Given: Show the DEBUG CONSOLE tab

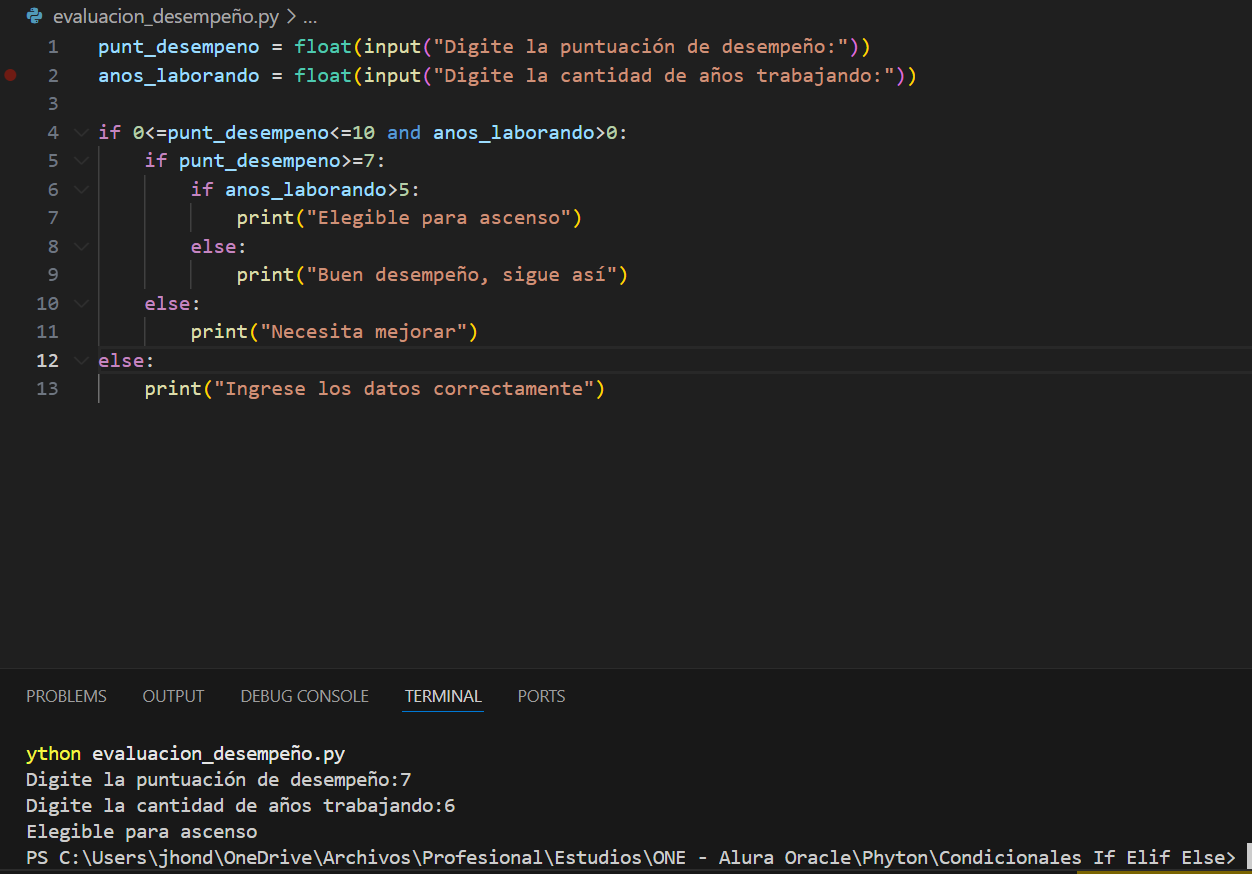Looking at the screenshot, I should tap(304, 696).
